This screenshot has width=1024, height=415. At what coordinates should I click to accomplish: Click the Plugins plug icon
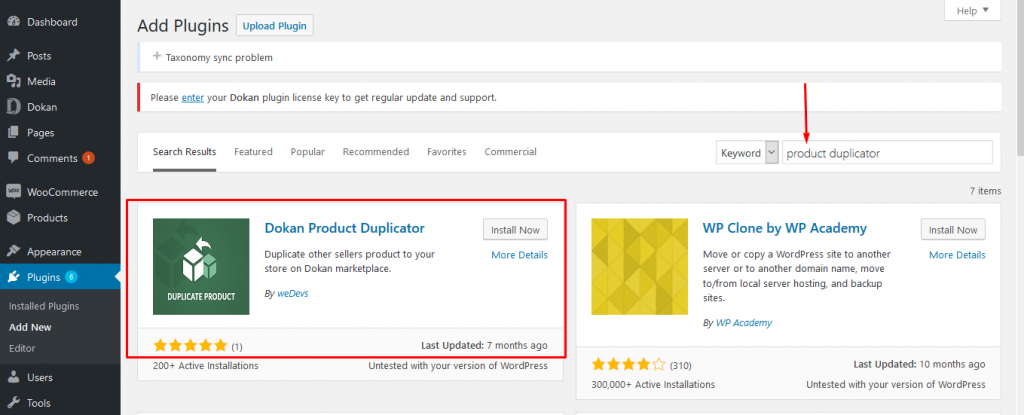tap(13, 277)
